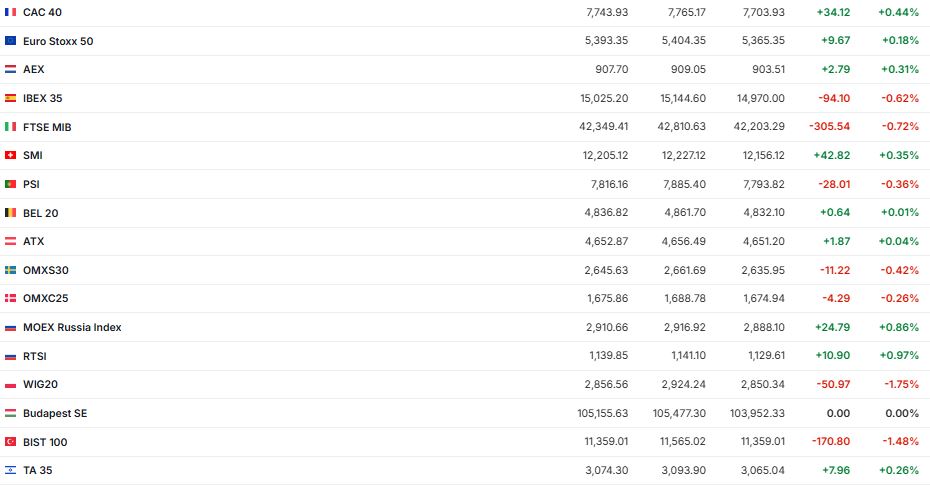
Task: Open the MOEX Russia Index link
Action: 72,327
